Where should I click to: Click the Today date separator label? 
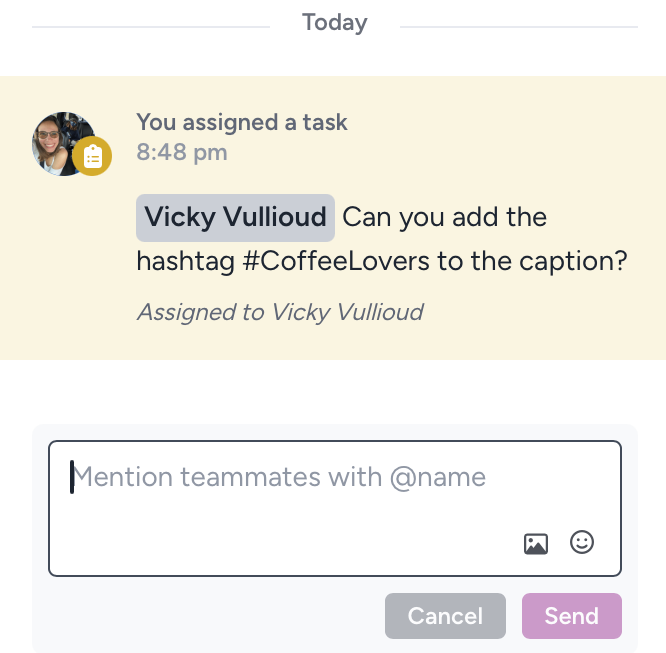coord(335,23)
